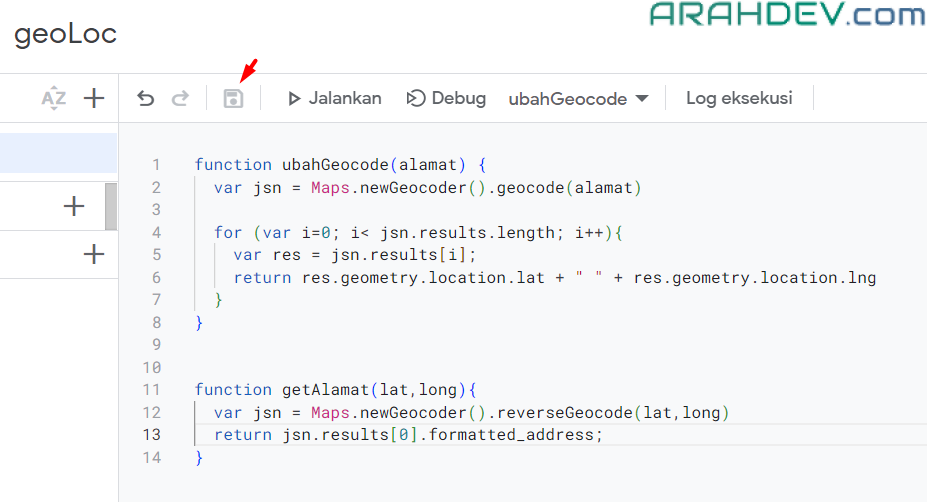Viewport: 927px width, 502px height.
Task: Click line number 1 in the gutter
Action: pos(155,165)
